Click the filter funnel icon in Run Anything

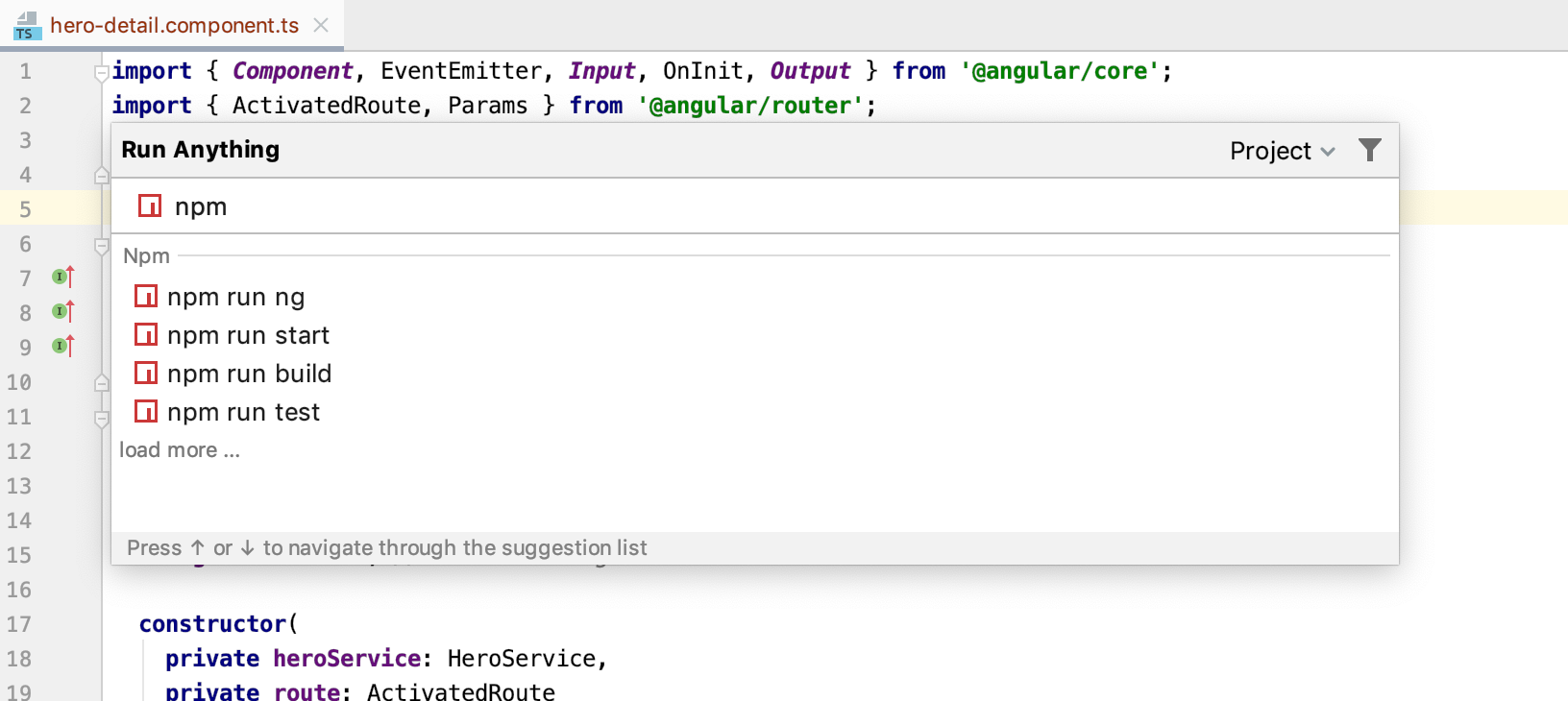(1369, 150)
